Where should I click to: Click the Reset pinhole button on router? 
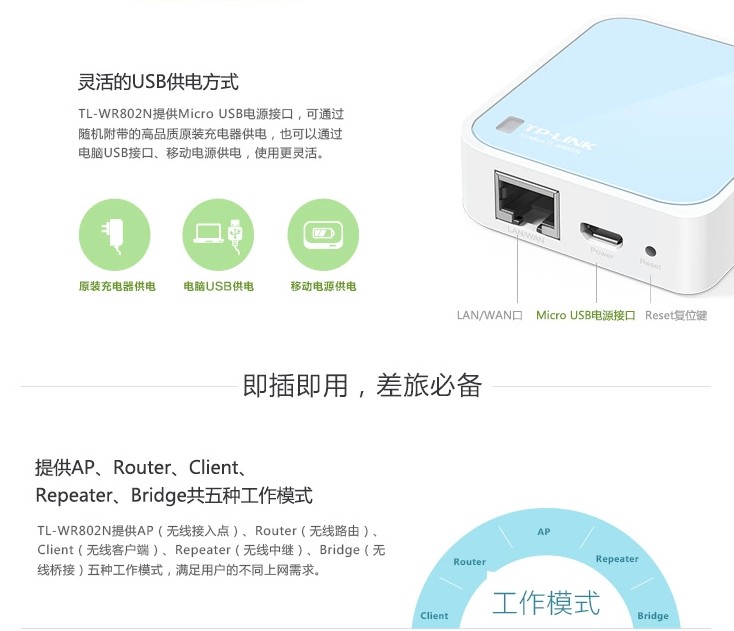(x=651, y=251)
